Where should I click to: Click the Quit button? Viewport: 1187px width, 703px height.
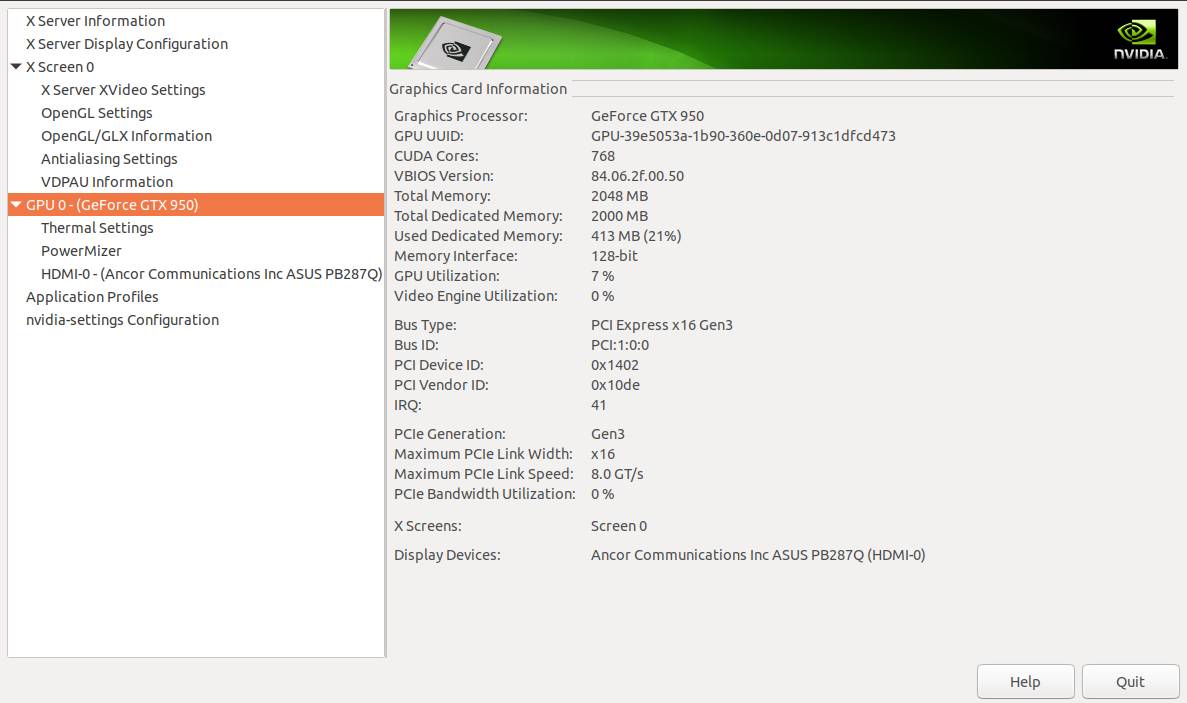[1130, 682]
